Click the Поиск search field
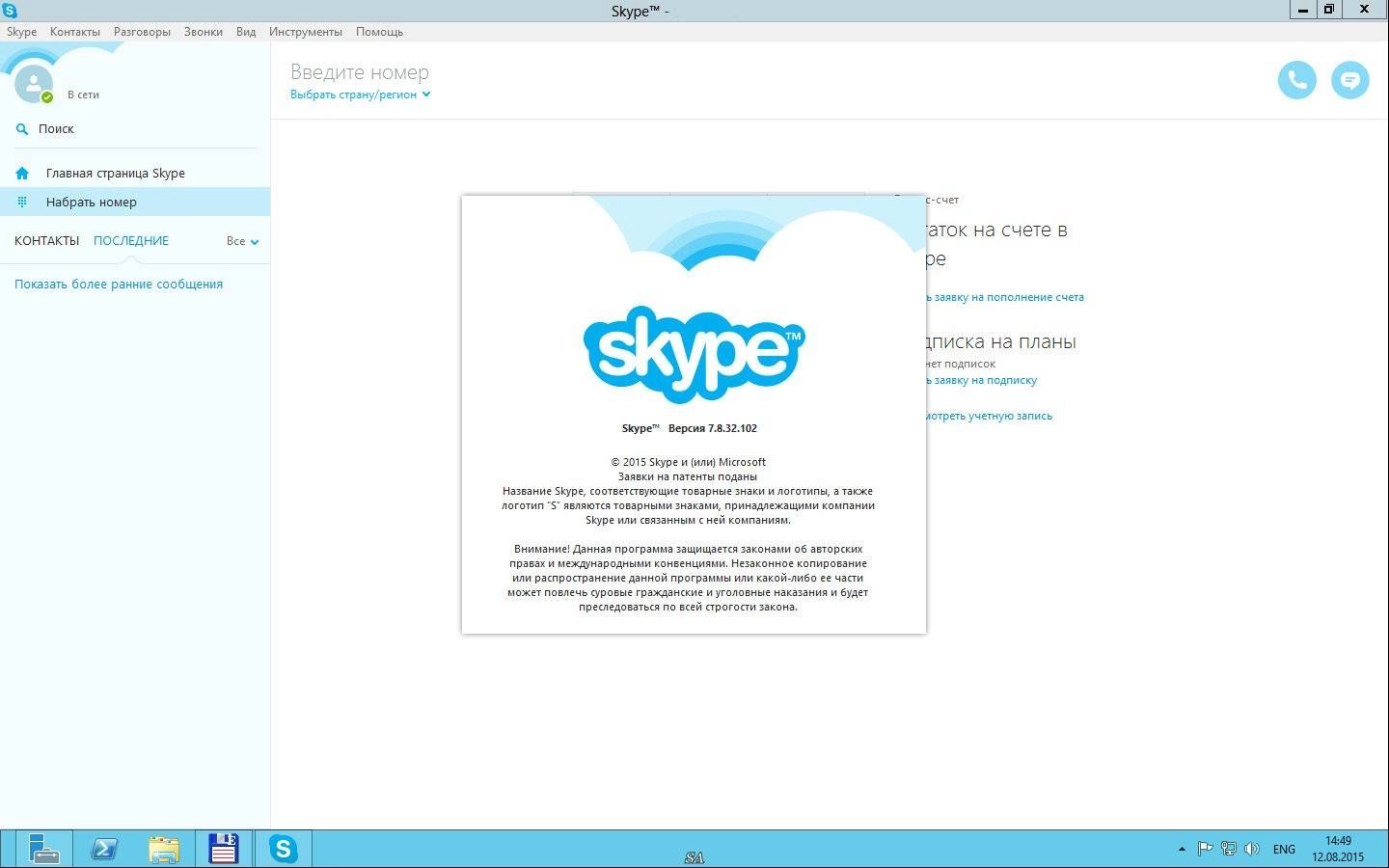This screenshot has width=1389, height=868. (135, 129)
